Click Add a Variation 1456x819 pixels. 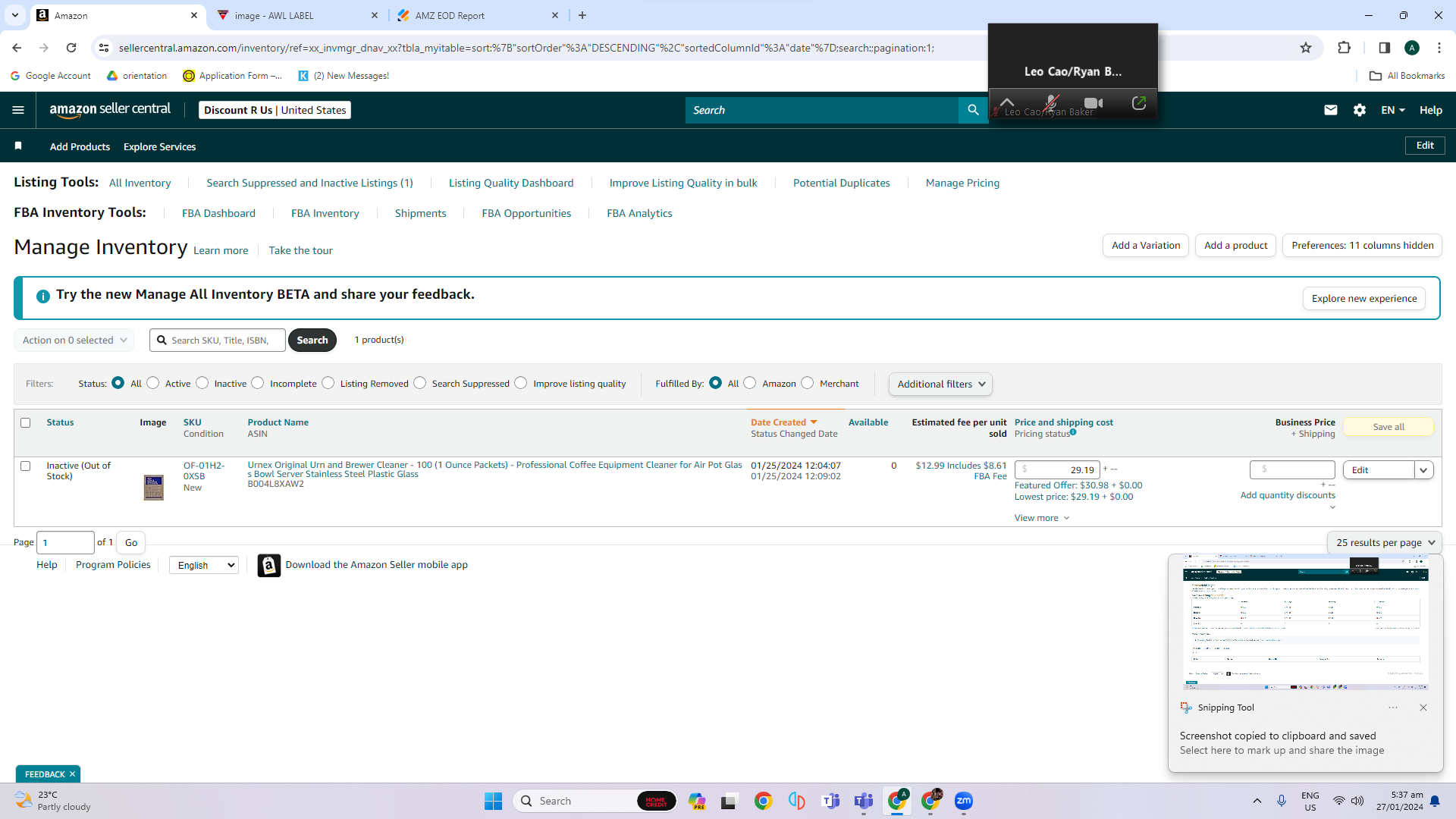coord(1146,246)
